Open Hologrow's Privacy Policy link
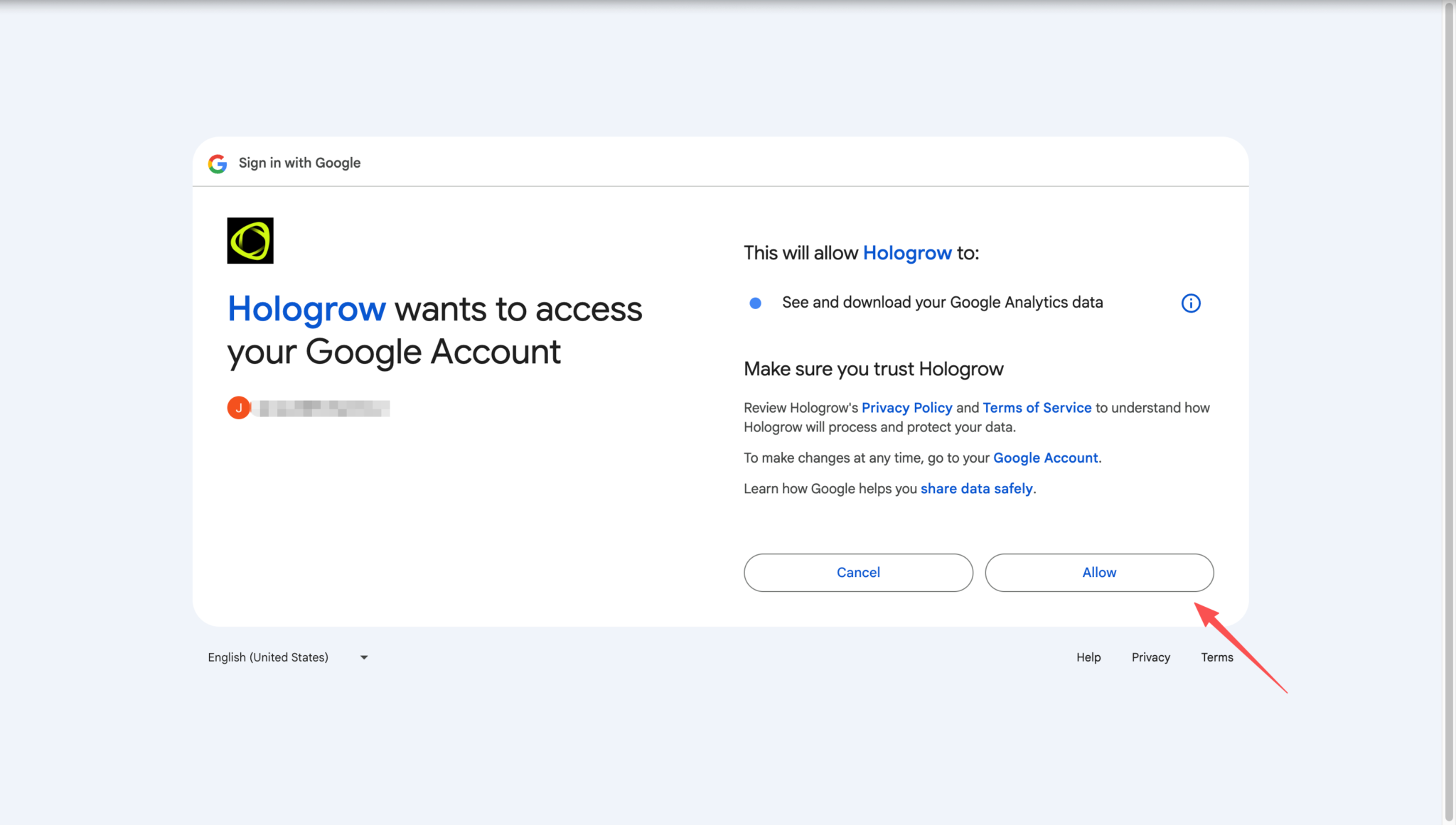 point(906,408)
